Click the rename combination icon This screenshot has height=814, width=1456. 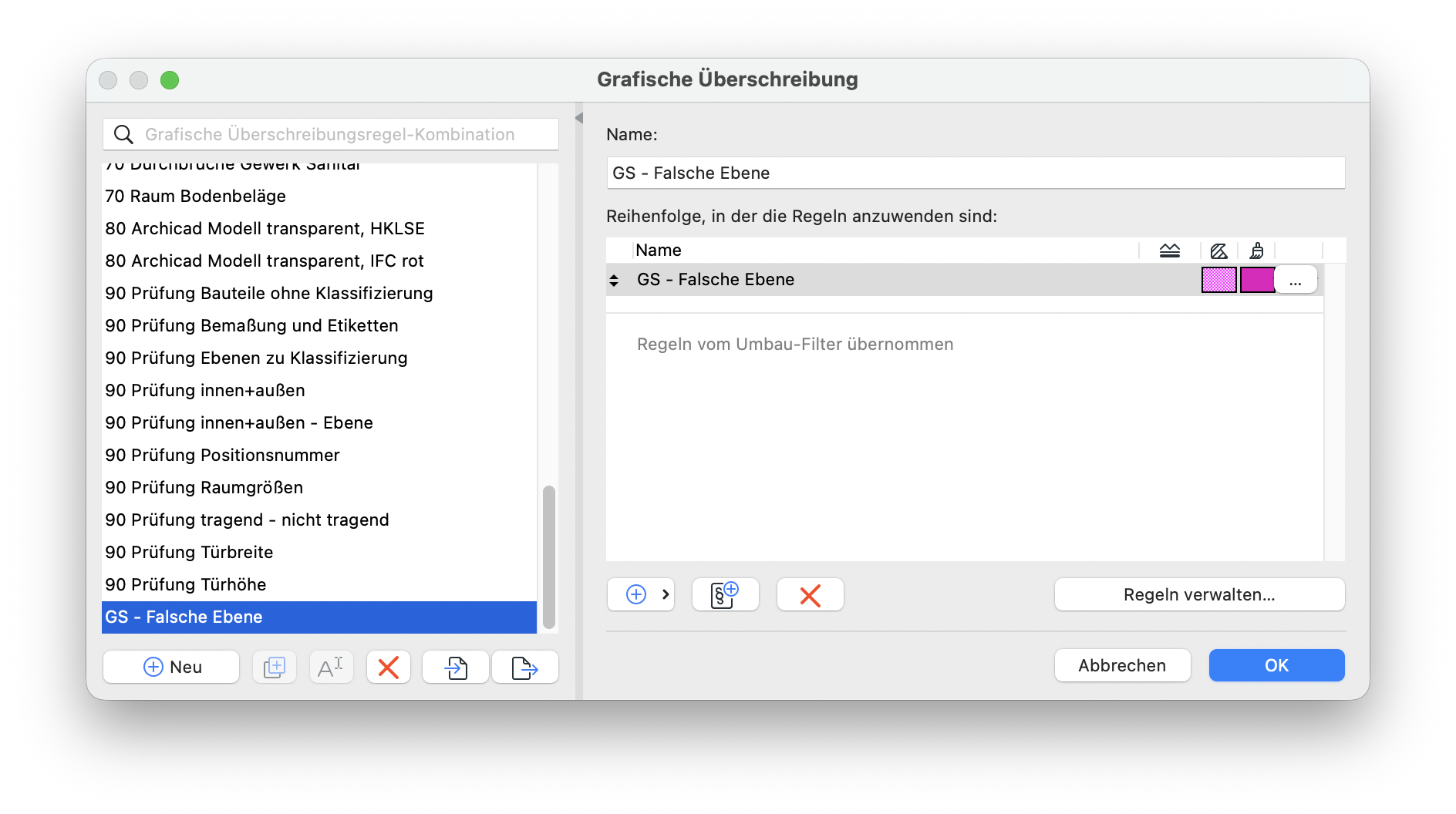tap(332, 667)
